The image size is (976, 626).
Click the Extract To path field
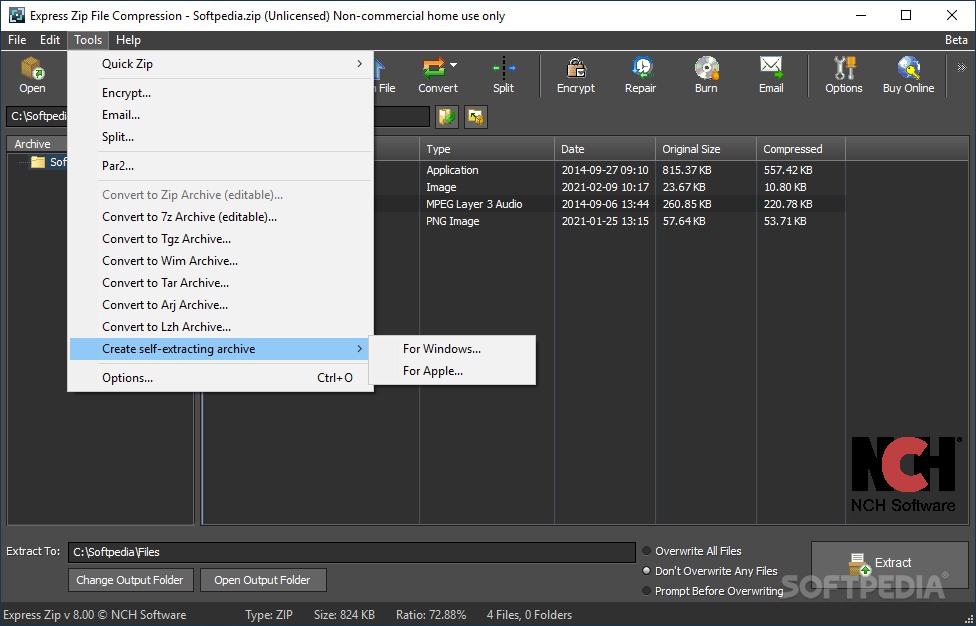coord(352,552)
